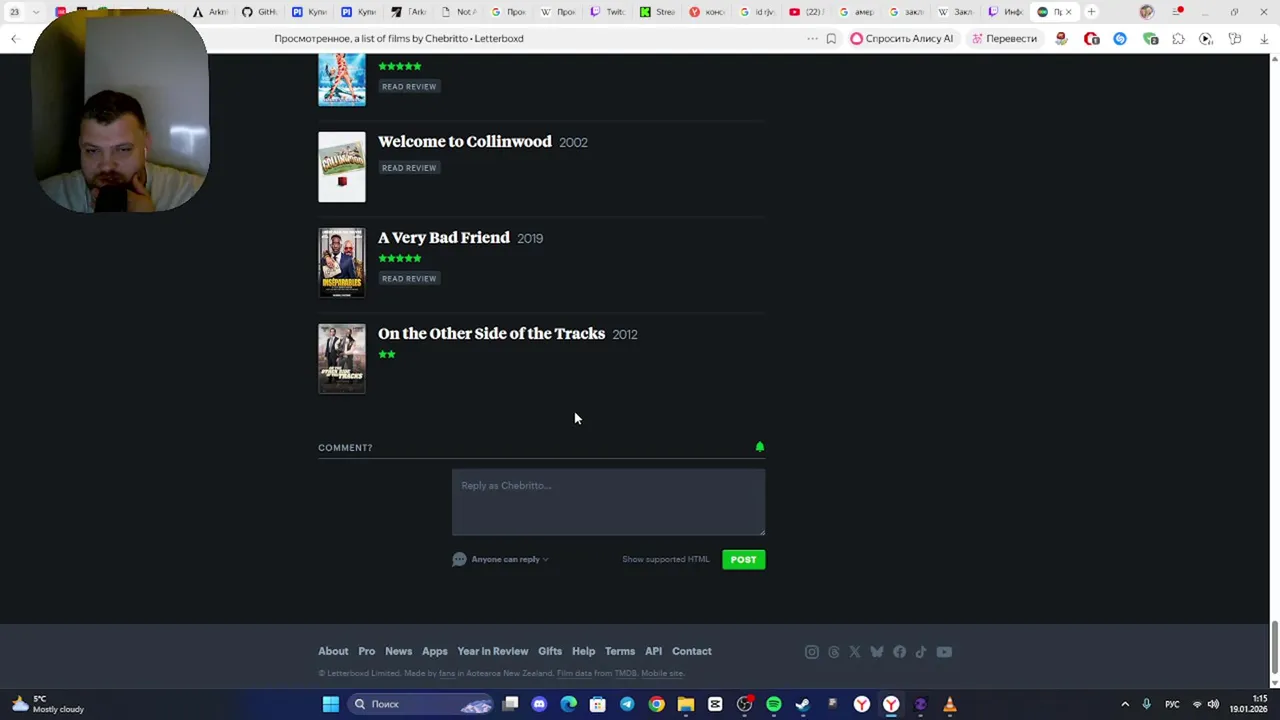The image size is (1280, 720).
Task: Open the API footer link
Action: point(653,651)
